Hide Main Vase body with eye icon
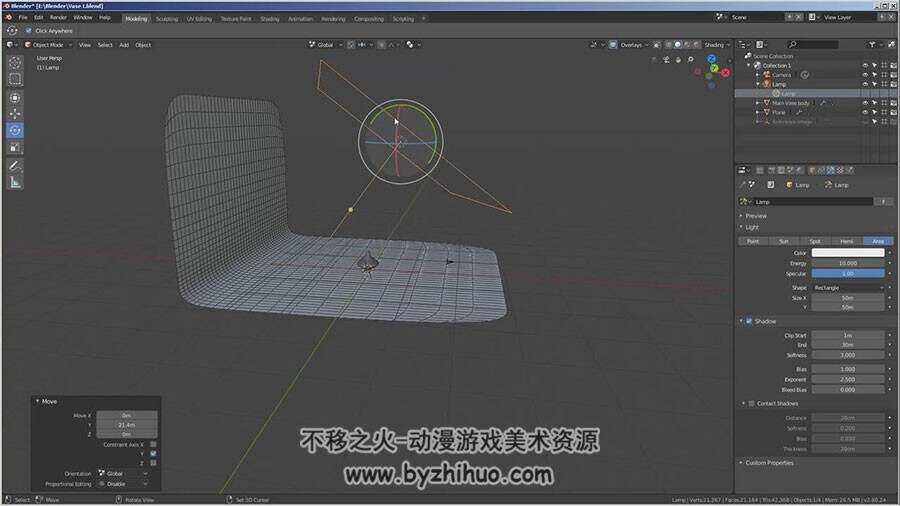Screen dimensions: 900x506 pos(865,103)
